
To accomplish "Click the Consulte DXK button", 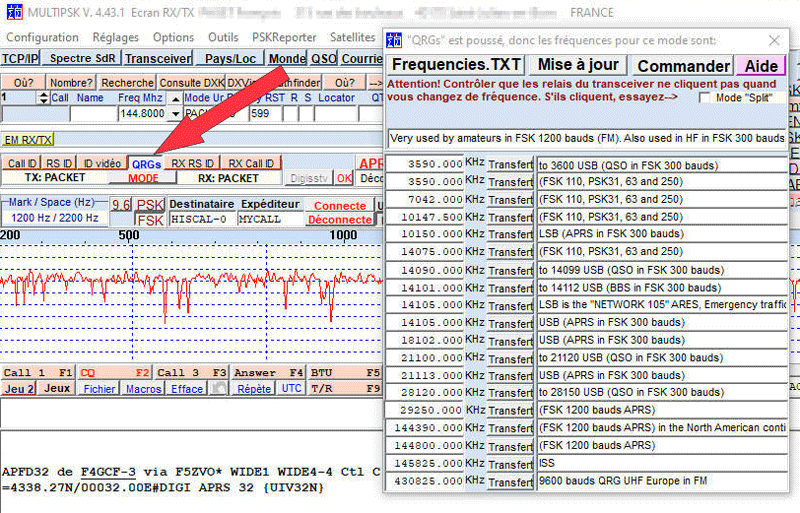I will [x=191, y=83].
